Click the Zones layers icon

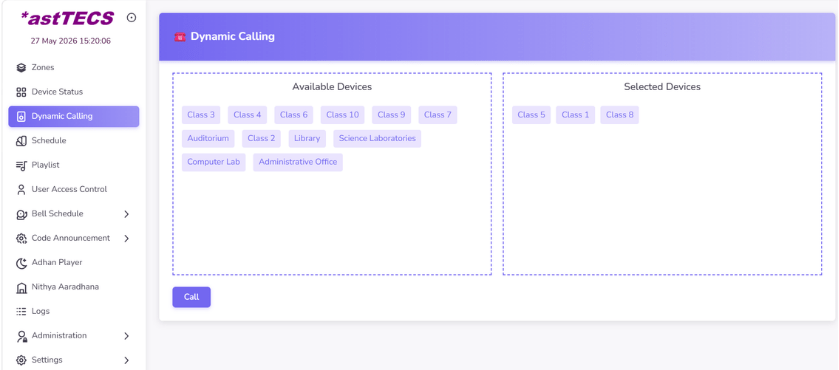(21, 67)
